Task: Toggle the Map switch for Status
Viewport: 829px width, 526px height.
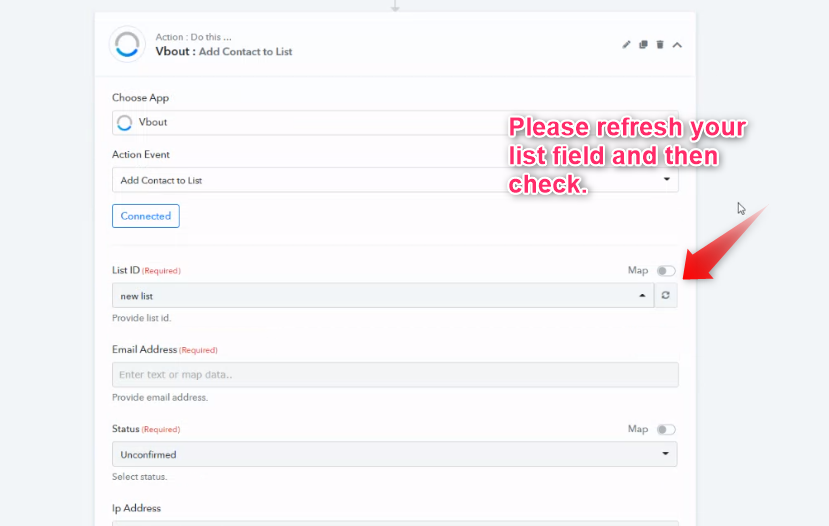Action: pyautogui.click(x=666, y=429)
